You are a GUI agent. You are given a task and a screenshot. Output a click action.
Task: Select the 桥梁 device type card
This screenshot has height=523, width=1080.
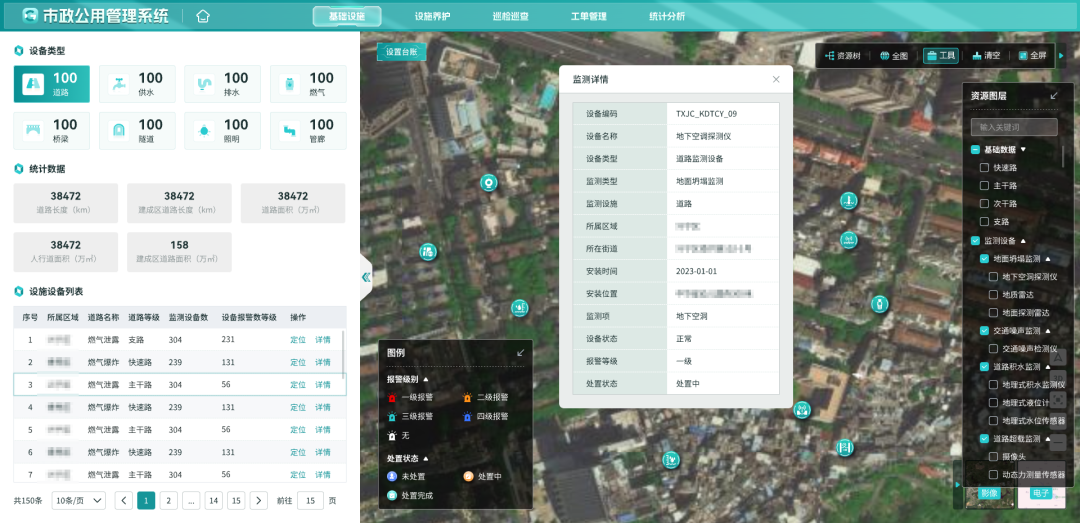click(52, 131)
